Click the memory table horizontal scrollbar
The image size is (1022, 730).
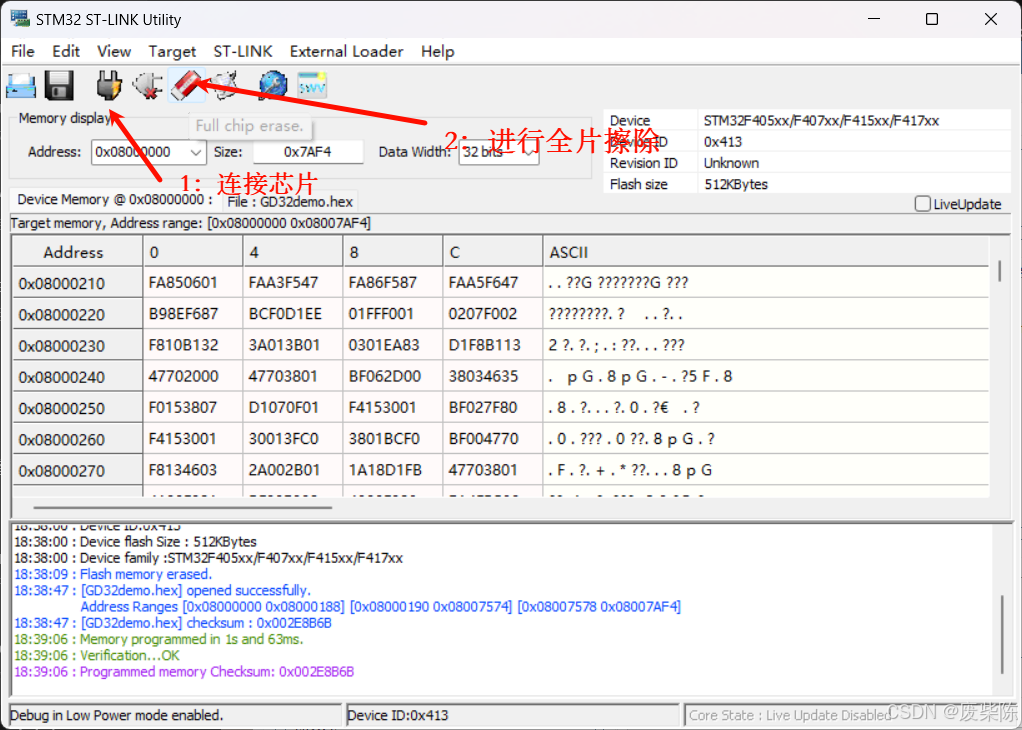coord(182,506)
